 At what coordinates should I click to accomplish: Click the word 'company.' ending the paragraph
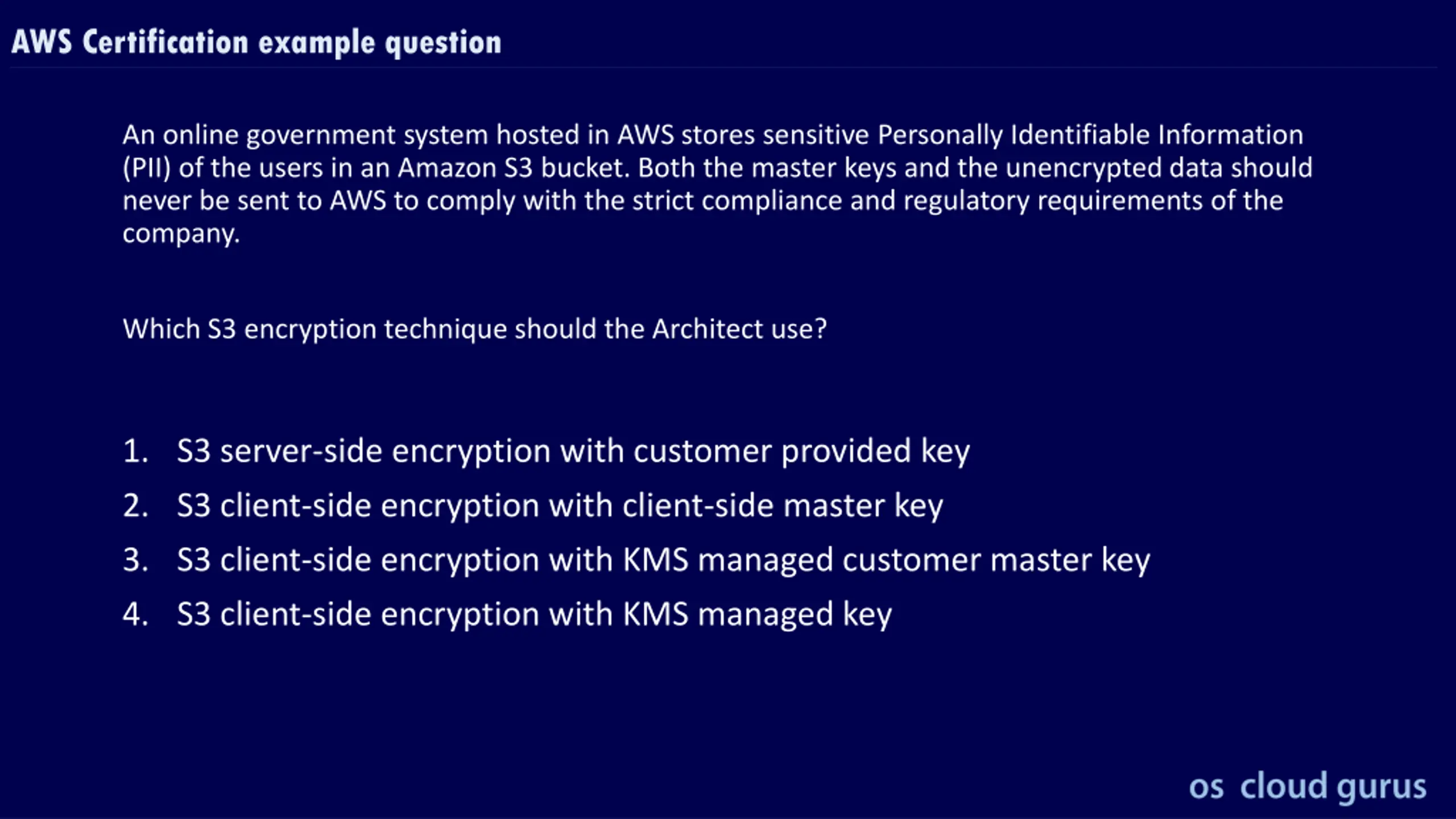coord(181,234)
